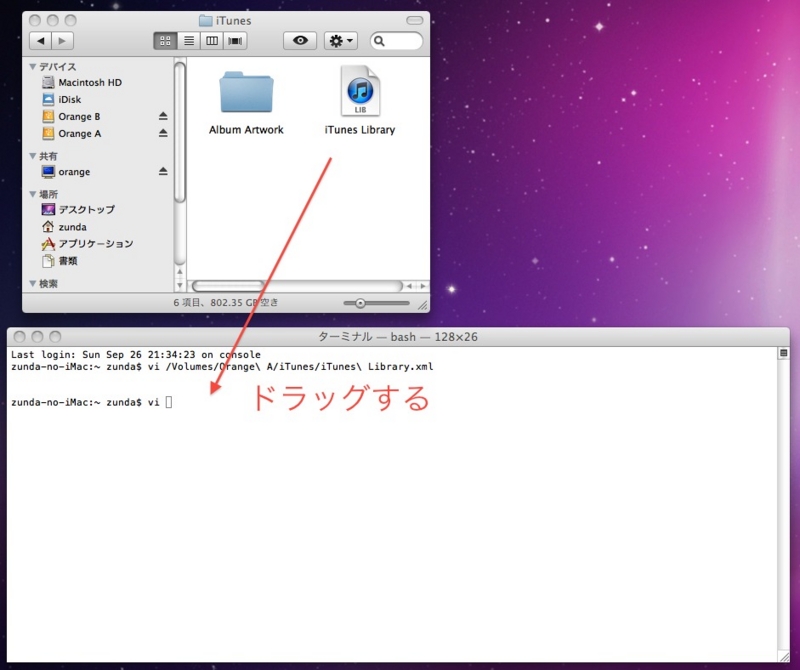Click the Terminal split pane button
This screenshot has height=670, width=800.
[x=783, y=353]
